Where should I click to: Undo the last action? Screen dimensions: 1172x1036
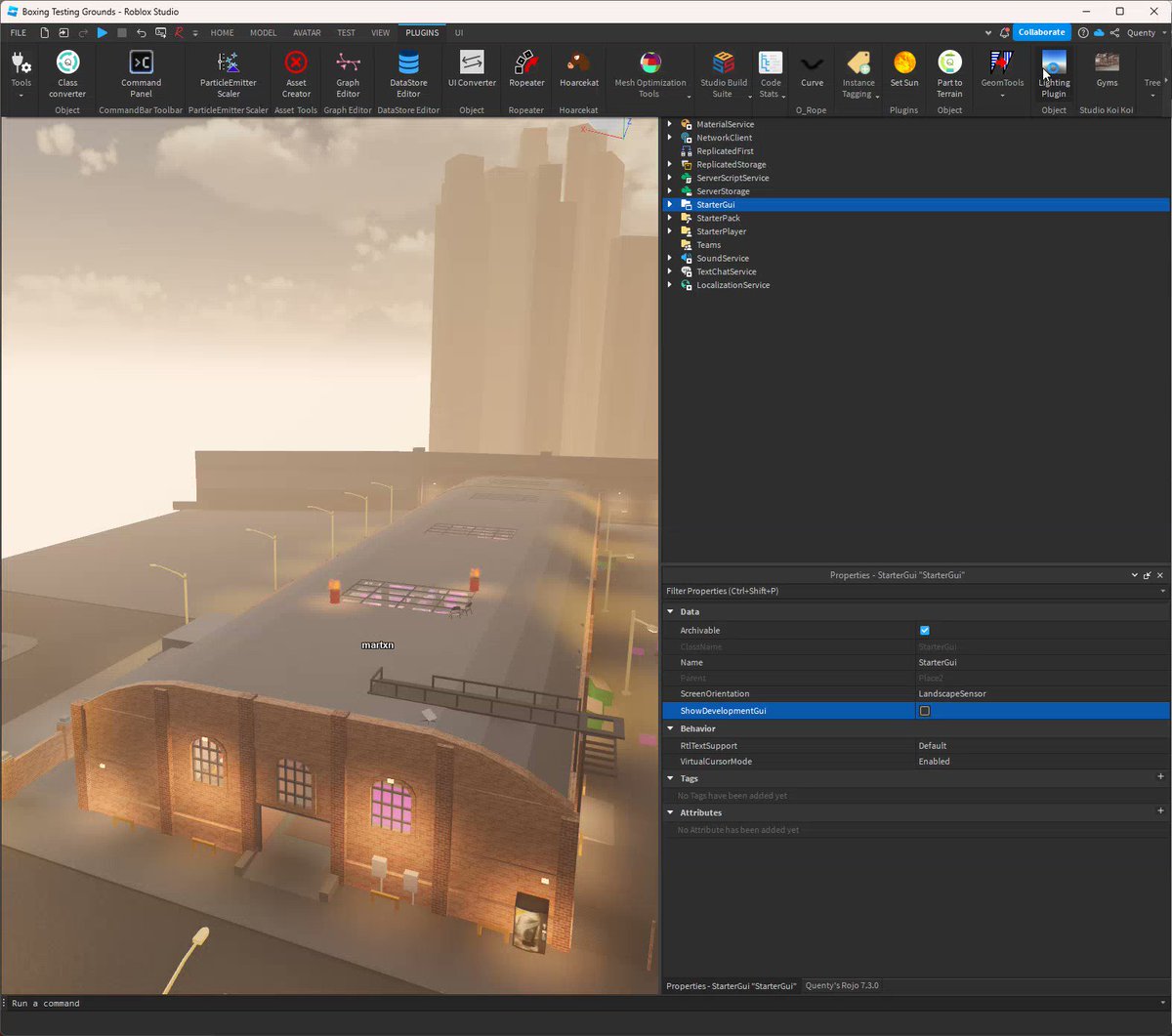click(x=142, y=32)
